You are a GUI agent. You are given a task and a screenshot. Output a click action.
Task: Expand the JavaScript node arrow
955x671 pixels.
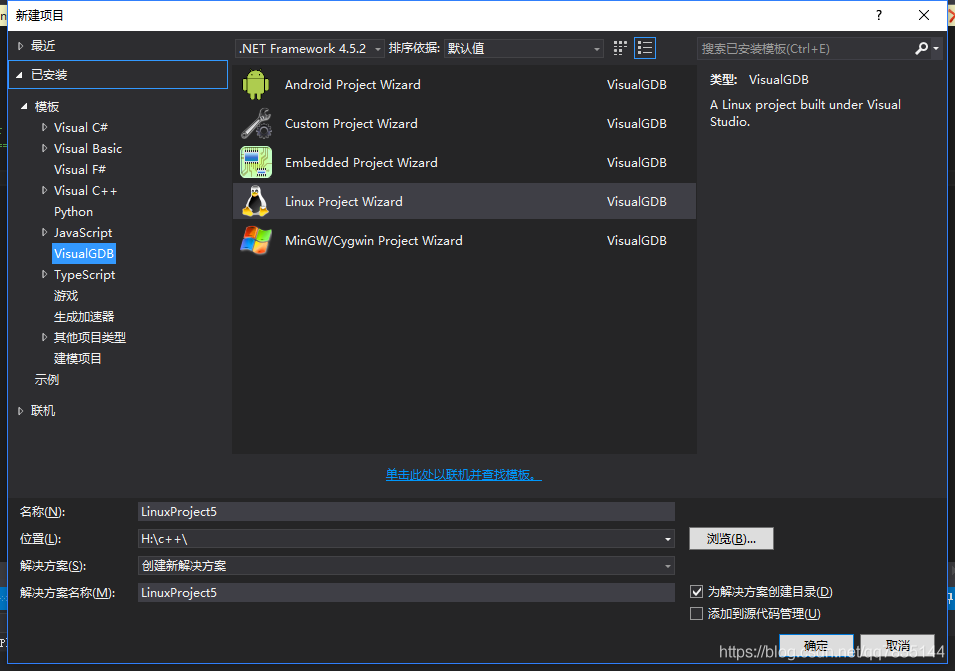(x=44, y=233)
